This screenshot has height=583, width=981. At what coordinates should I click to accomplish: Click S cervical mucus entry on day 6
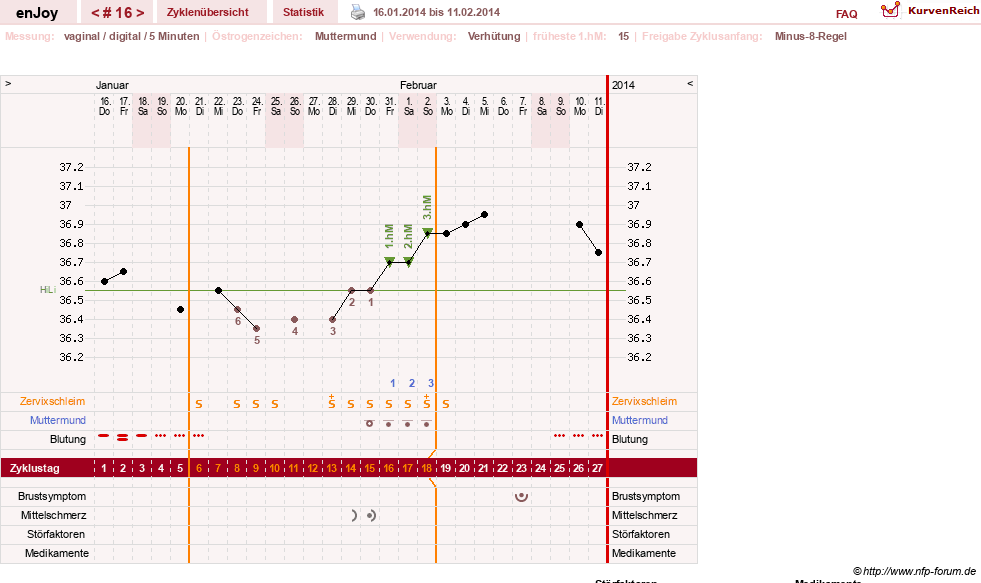click(199, 404)
